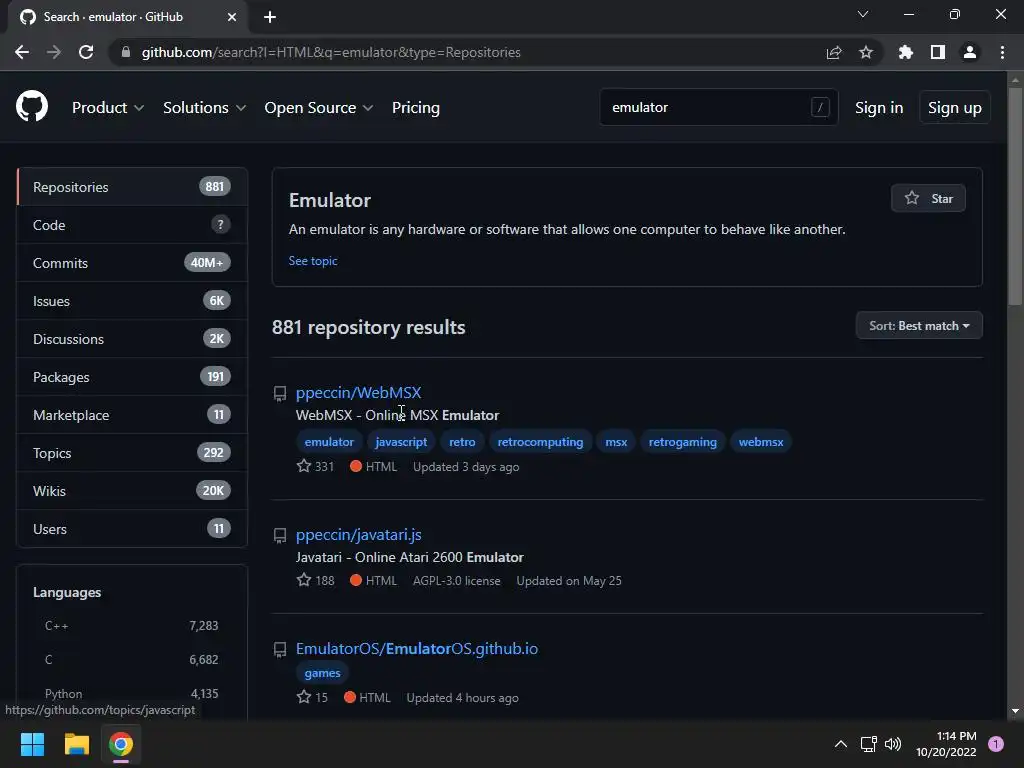Click the games topic tag

tap(323, 673)
